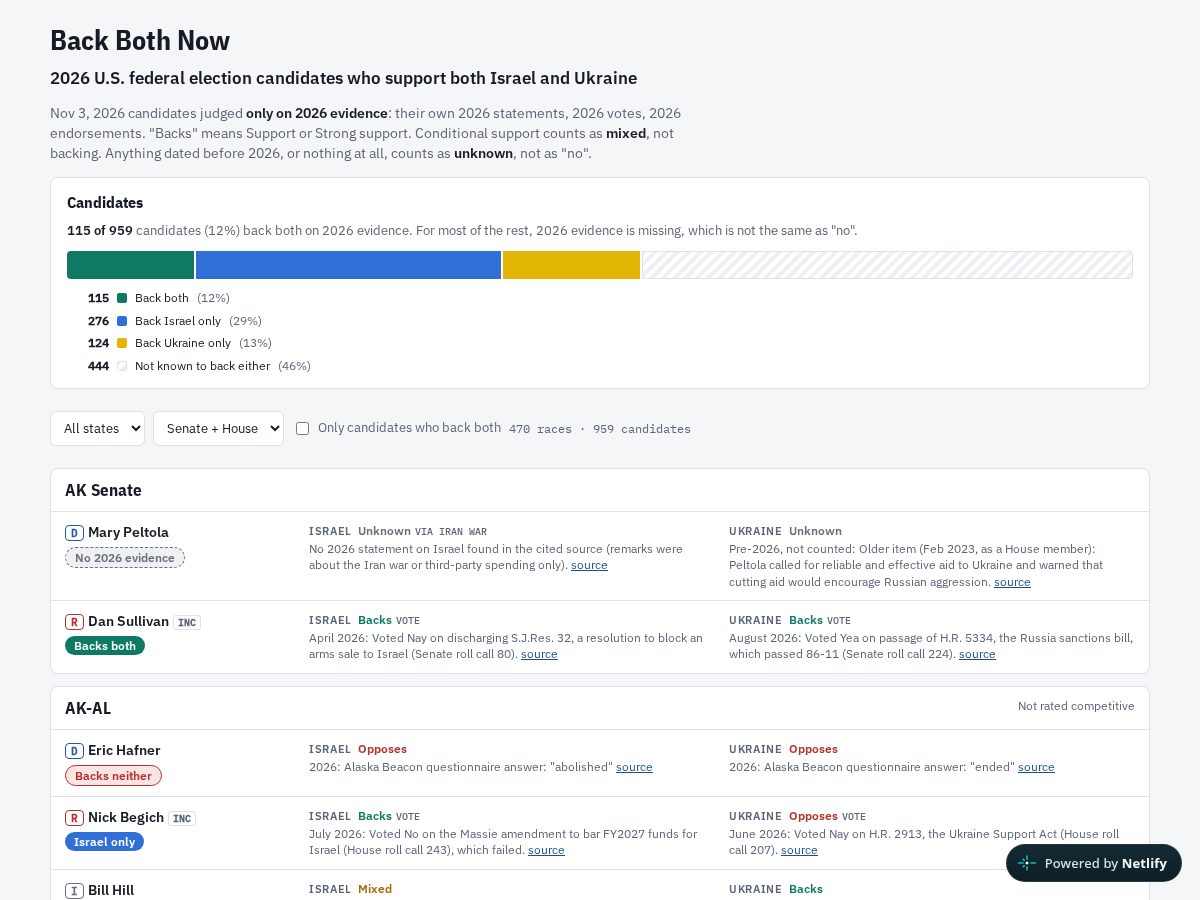Click the Nick Begich candidate name
Image resolution: width=1200 pixels, height=900 pixels.
point(126,817)
